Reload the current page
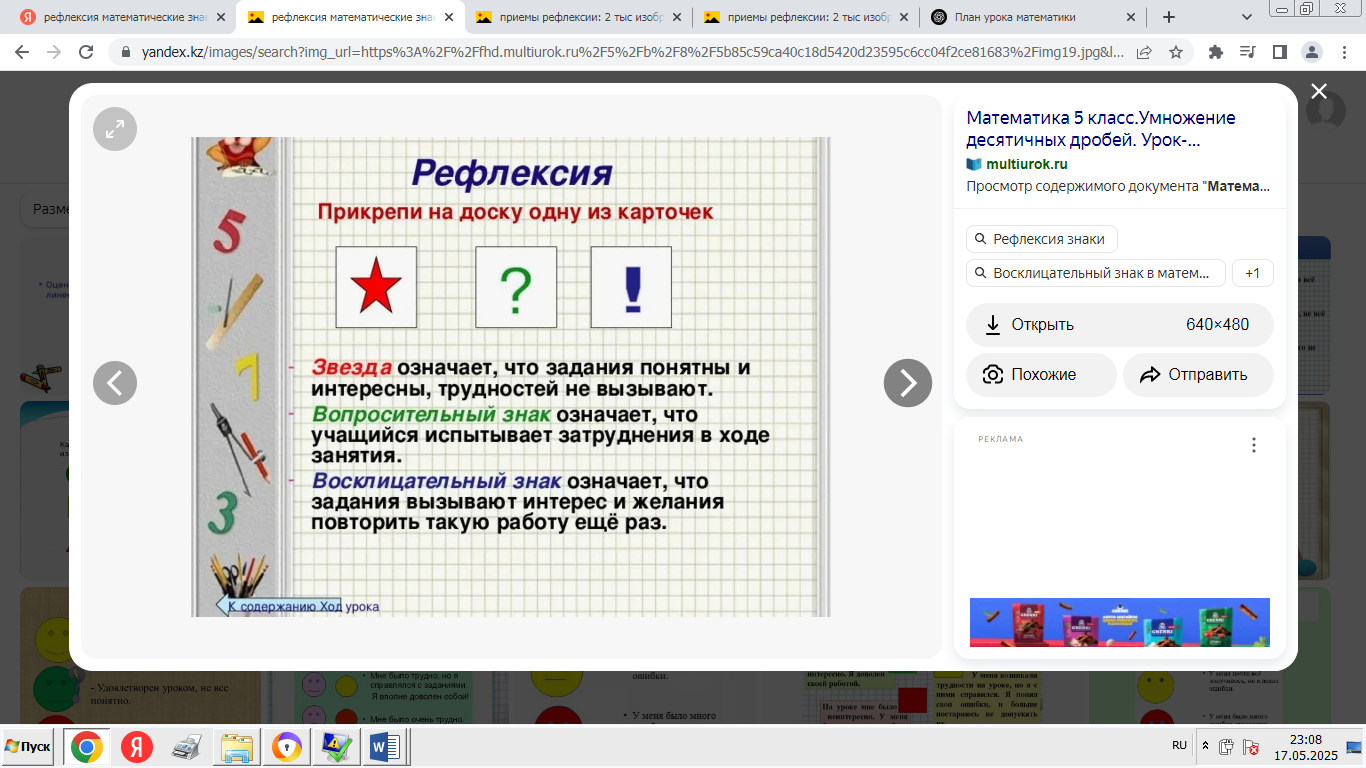This screenshot has height=768, width=1366. pos(87,52)
